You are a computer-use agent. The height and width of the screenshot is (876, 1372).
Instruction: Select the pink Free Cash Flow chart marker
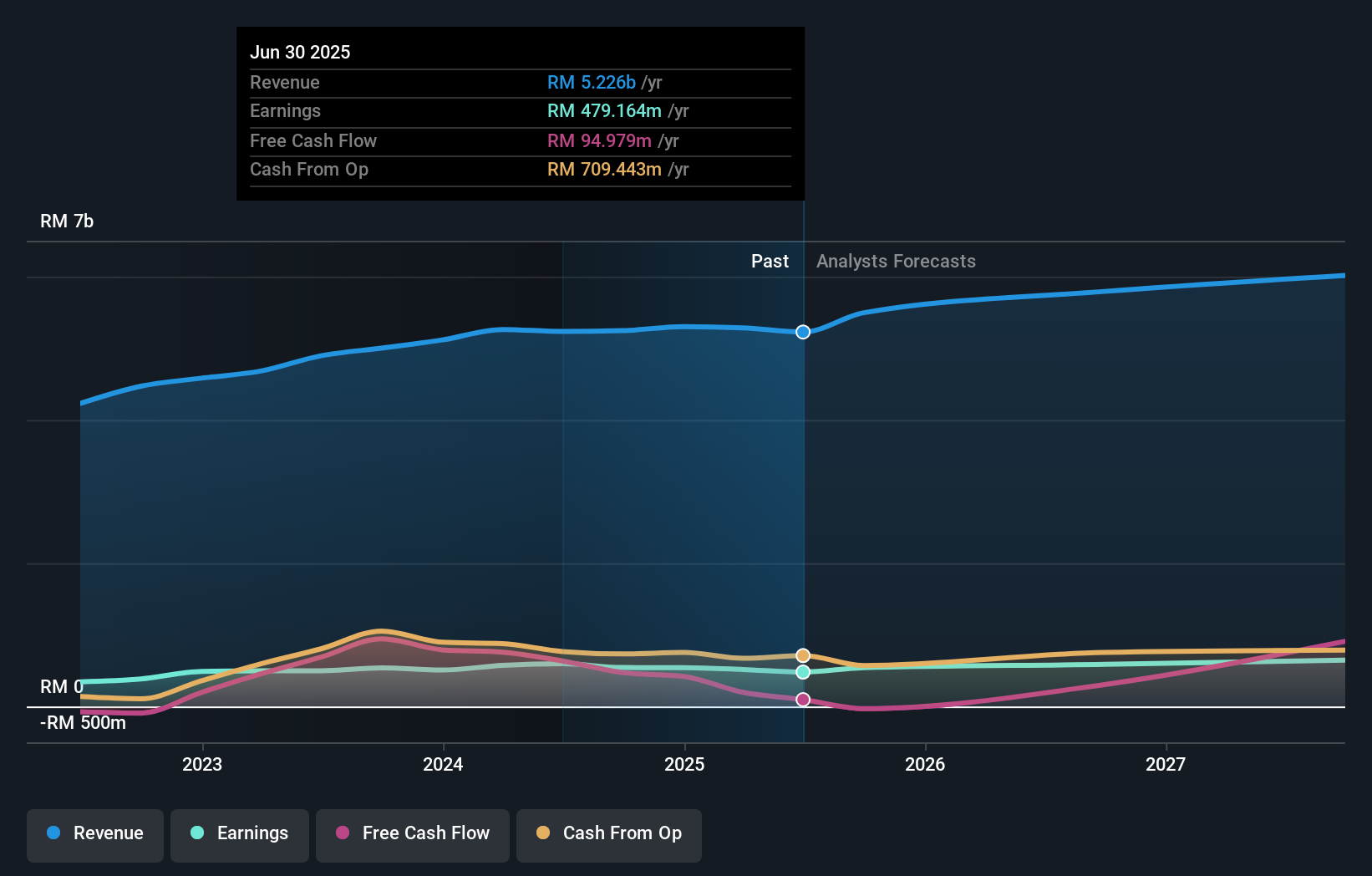[x=803, y=700]
